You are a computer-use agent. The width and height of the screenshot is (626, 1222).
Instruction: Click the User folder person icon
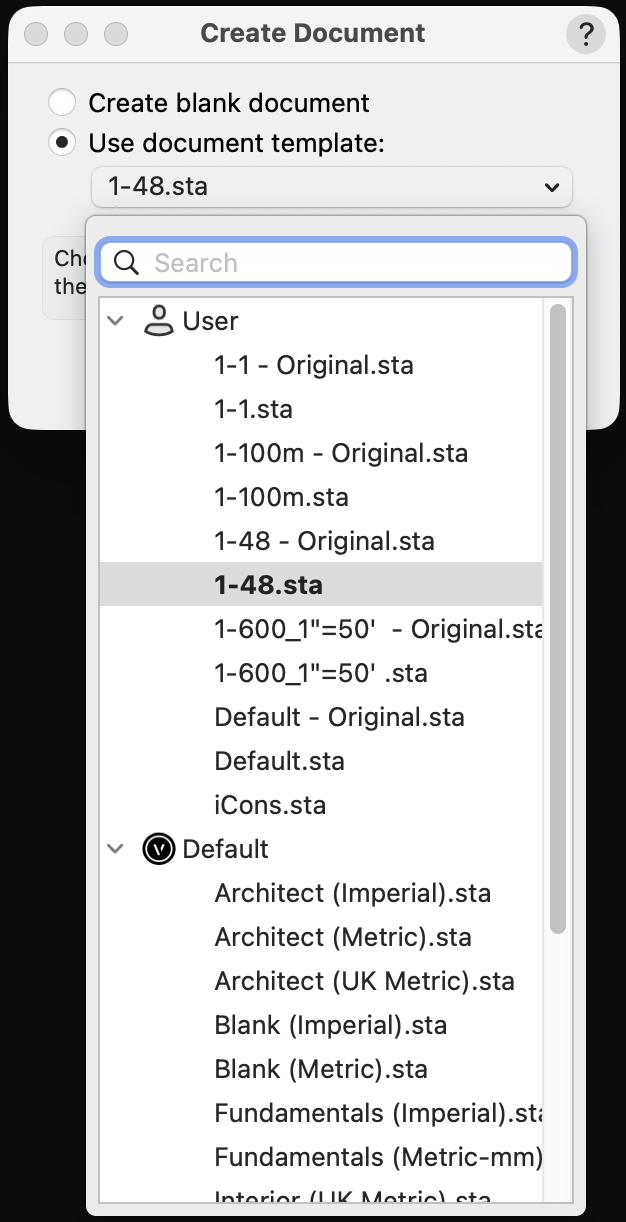159,321
